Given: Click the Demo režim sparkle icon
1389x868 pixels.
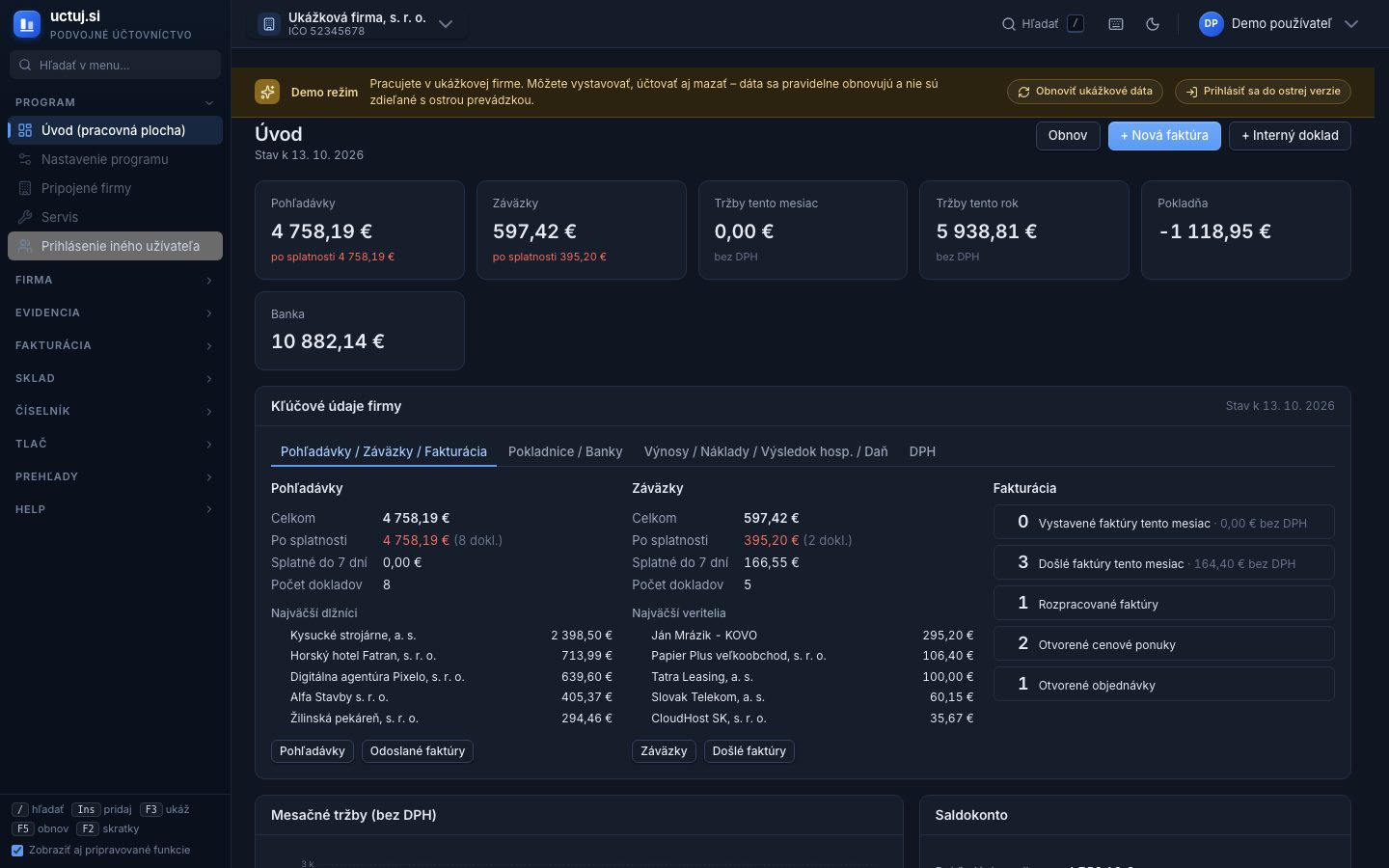Looking at the screenshot, I should click(267, 92).
